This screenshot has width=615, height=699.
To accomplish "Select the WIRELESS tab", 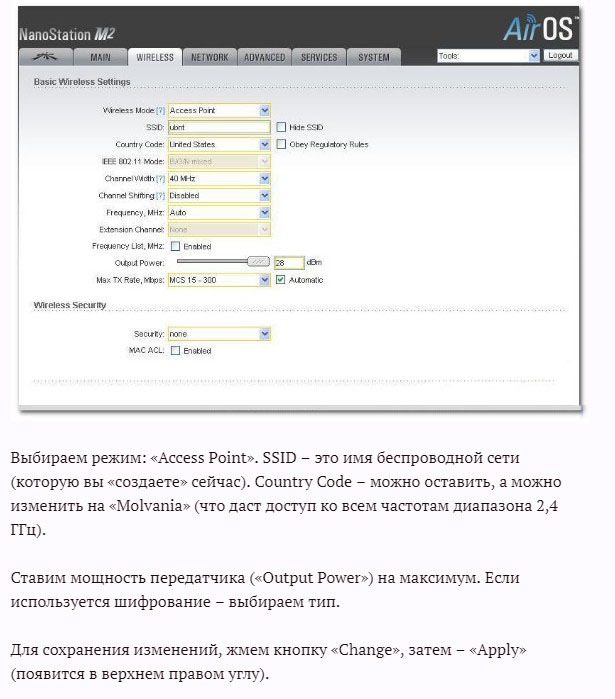I will (x=155, y=57).
